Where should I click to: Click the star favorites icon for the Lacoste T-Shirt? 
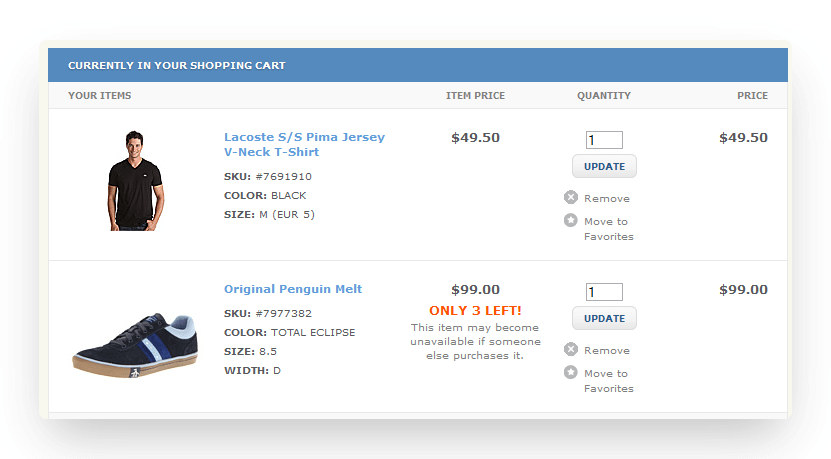[571, 220]
